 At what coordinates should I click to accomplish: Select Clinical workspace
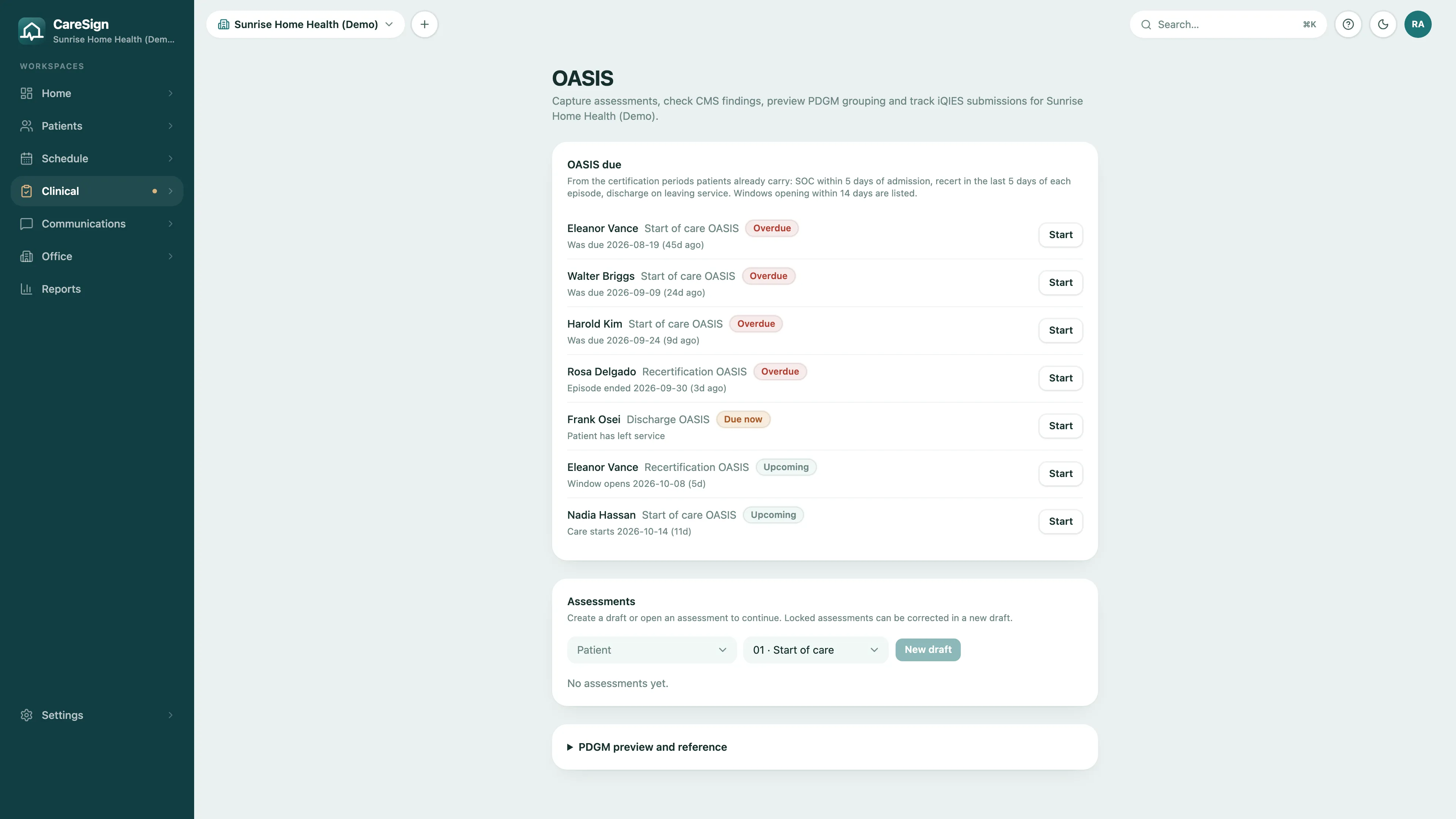[x=97, y=191]
